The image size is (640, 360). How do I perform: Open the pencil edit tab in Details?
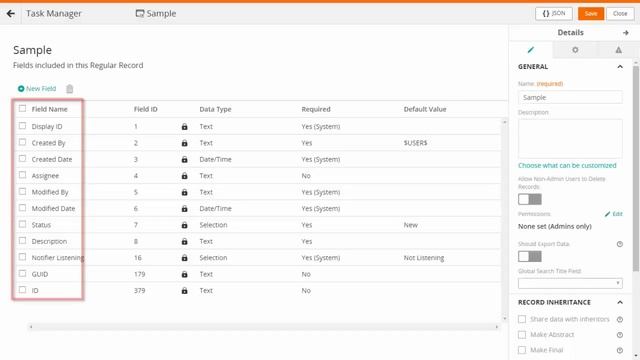pyautogui.click(x=531, y=50)
